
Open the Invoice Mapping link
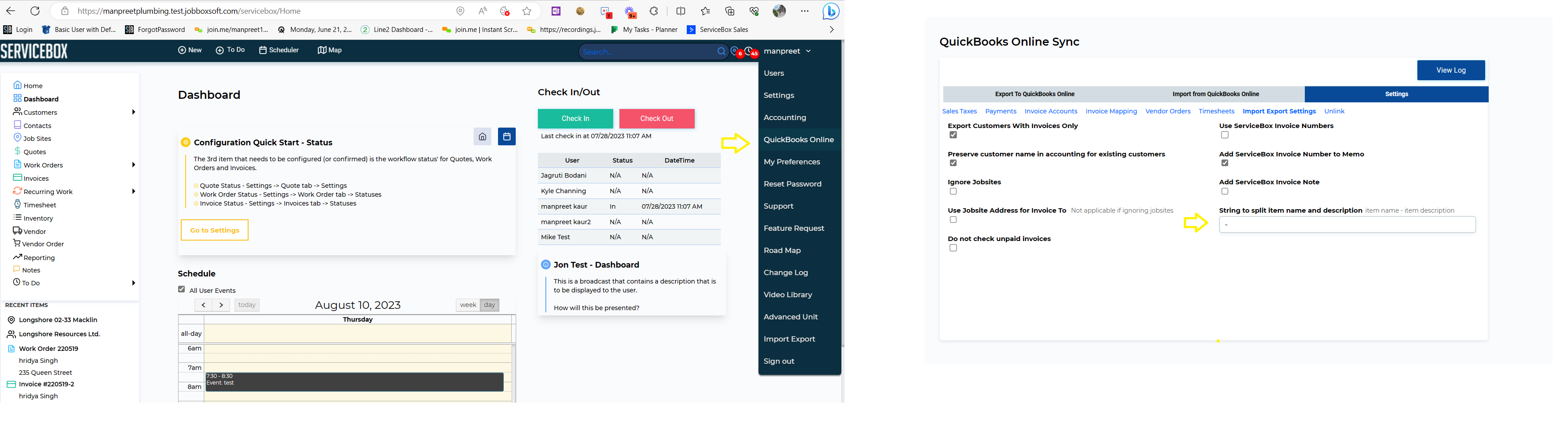tap(1111, 111)
